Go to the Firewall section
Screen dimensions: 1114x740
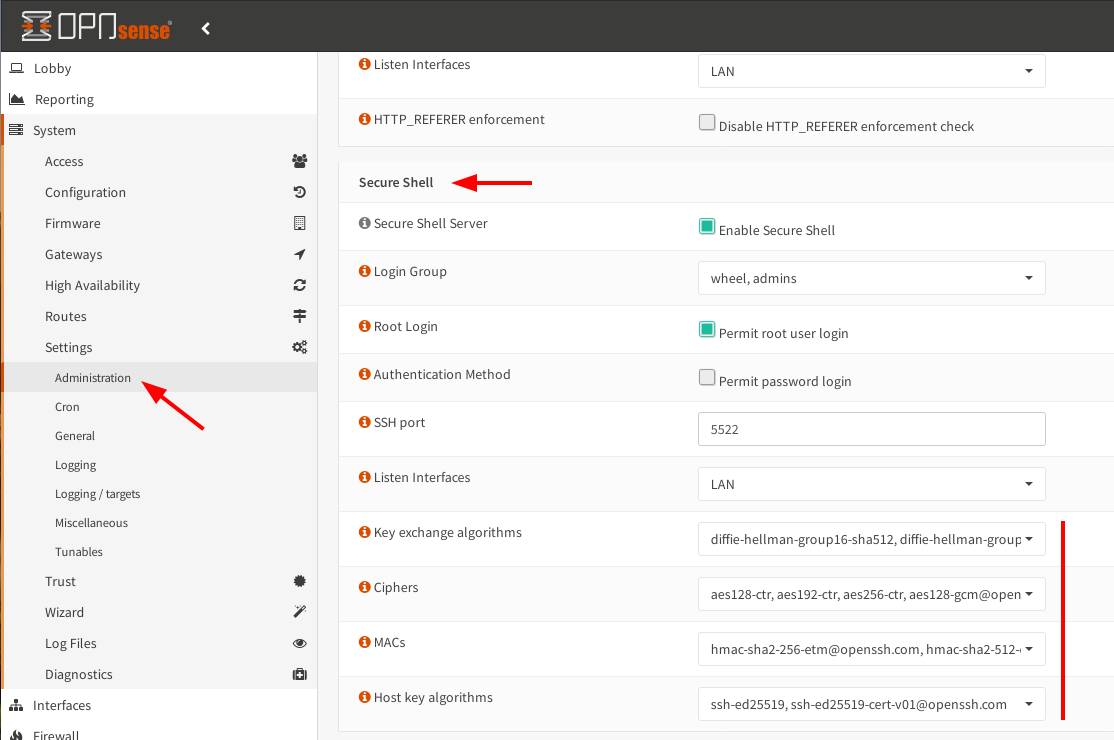click(60, 734)
